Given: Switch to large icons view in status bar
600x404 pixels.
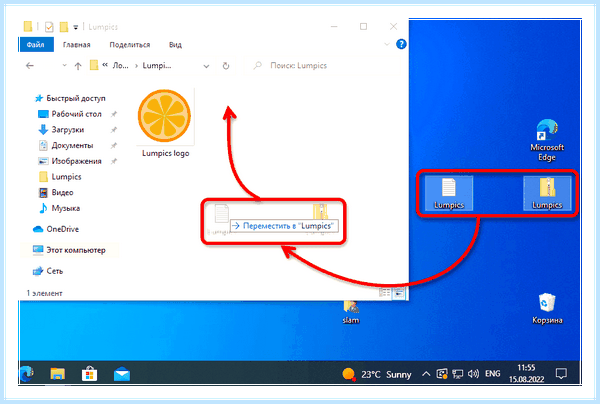Looking at the screenshot, I should pos(399,293).
